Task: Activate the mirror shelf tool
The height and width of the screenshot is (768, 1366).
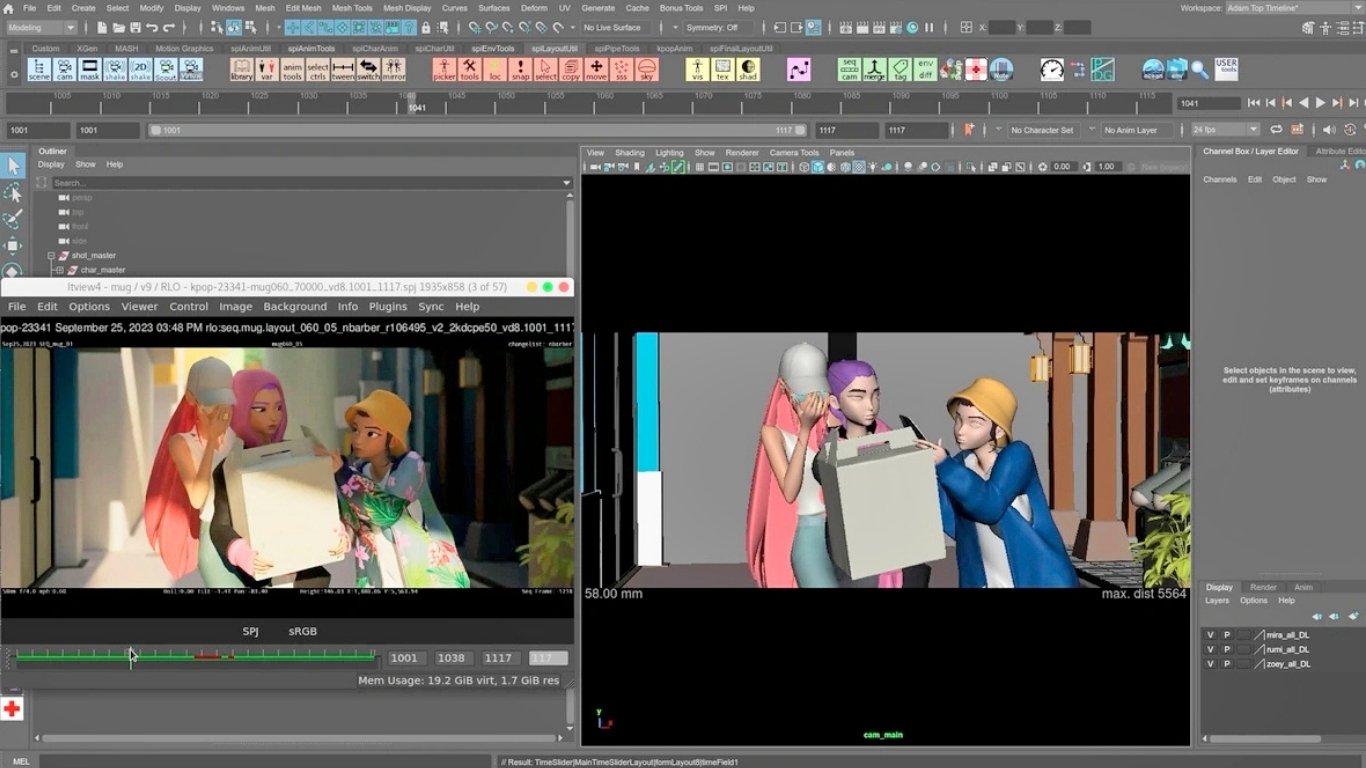Action: pos(394,70)
